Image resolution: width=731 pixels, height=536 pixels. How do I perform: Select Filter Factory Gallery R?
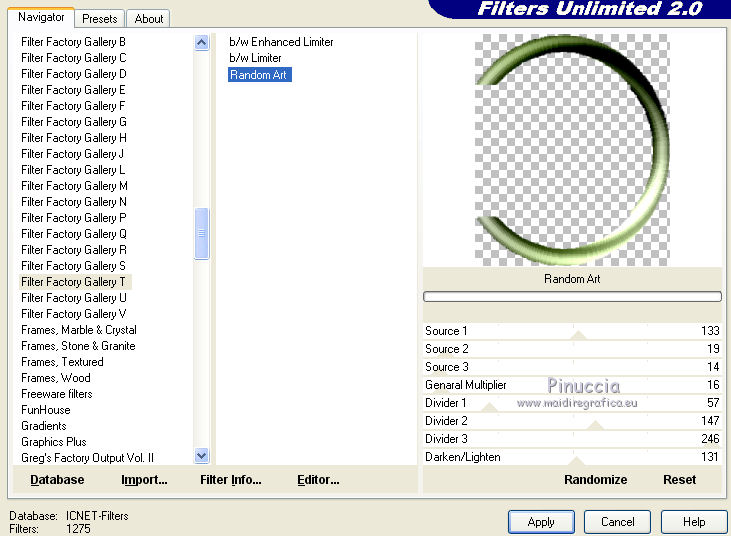coord(74,250)
